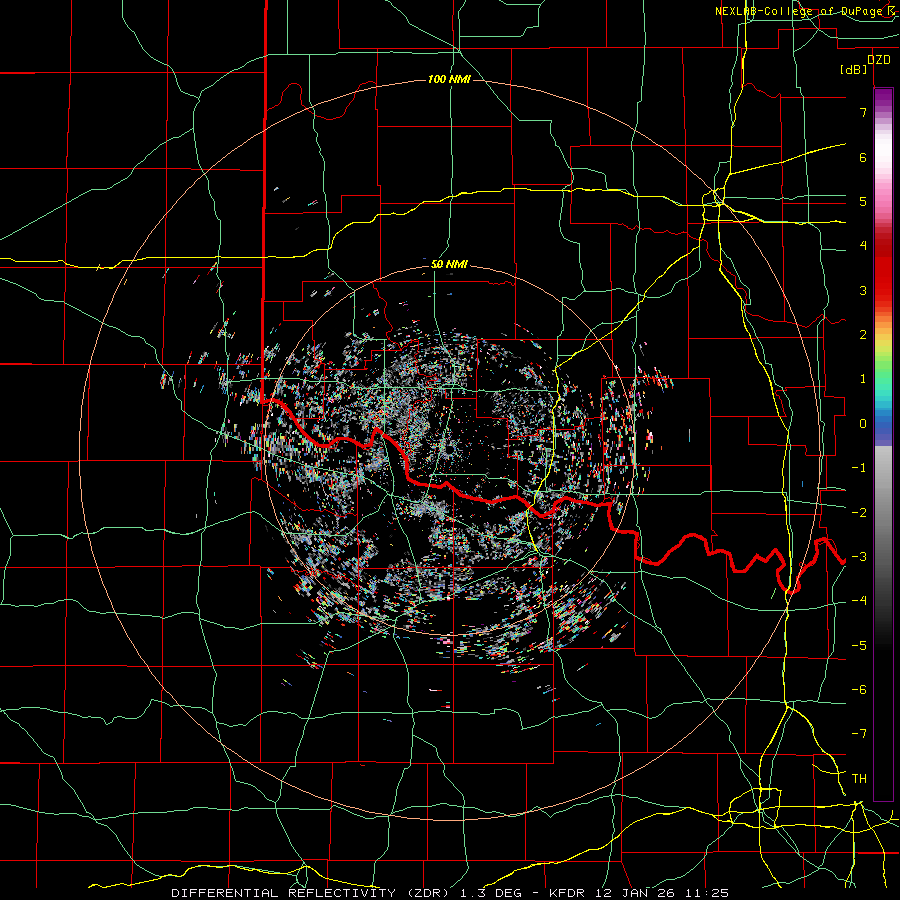Click the "-5" value on color scale
The height and width of the screenshot is (900, 900).
(x=859, y=646)
